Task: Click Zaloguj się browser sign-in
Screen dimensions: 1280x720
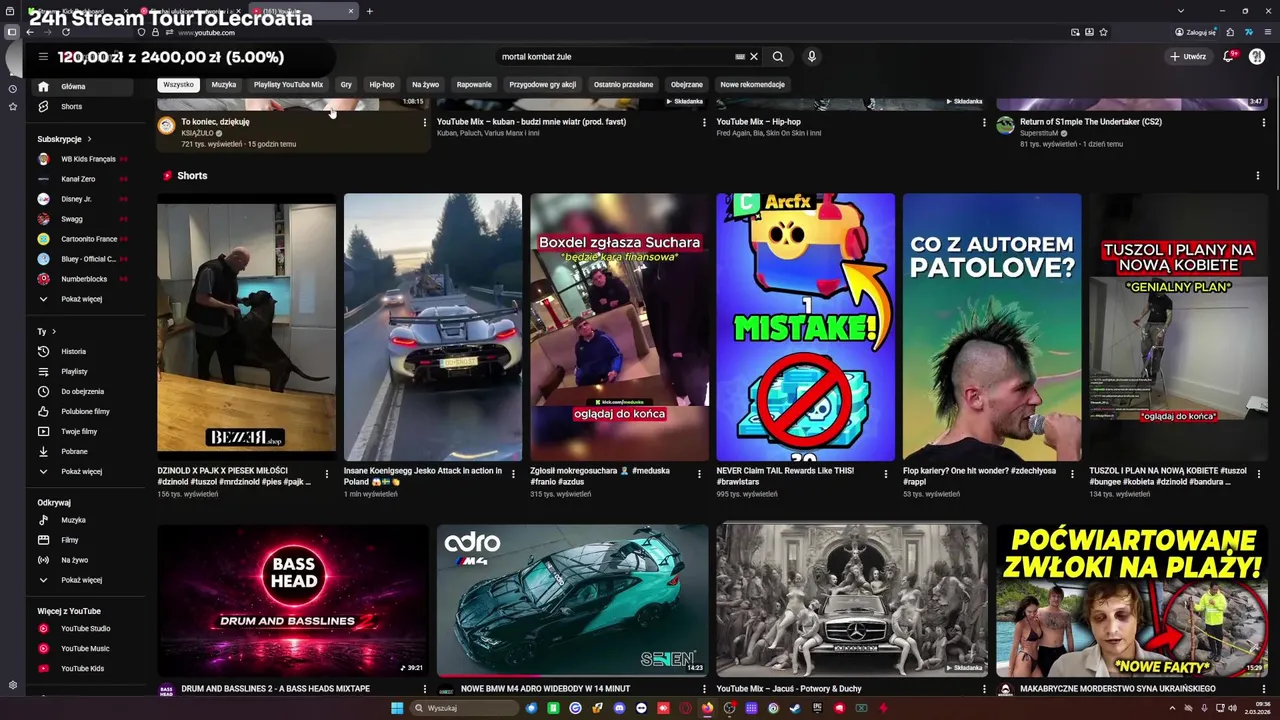Action: (1196, 32)
